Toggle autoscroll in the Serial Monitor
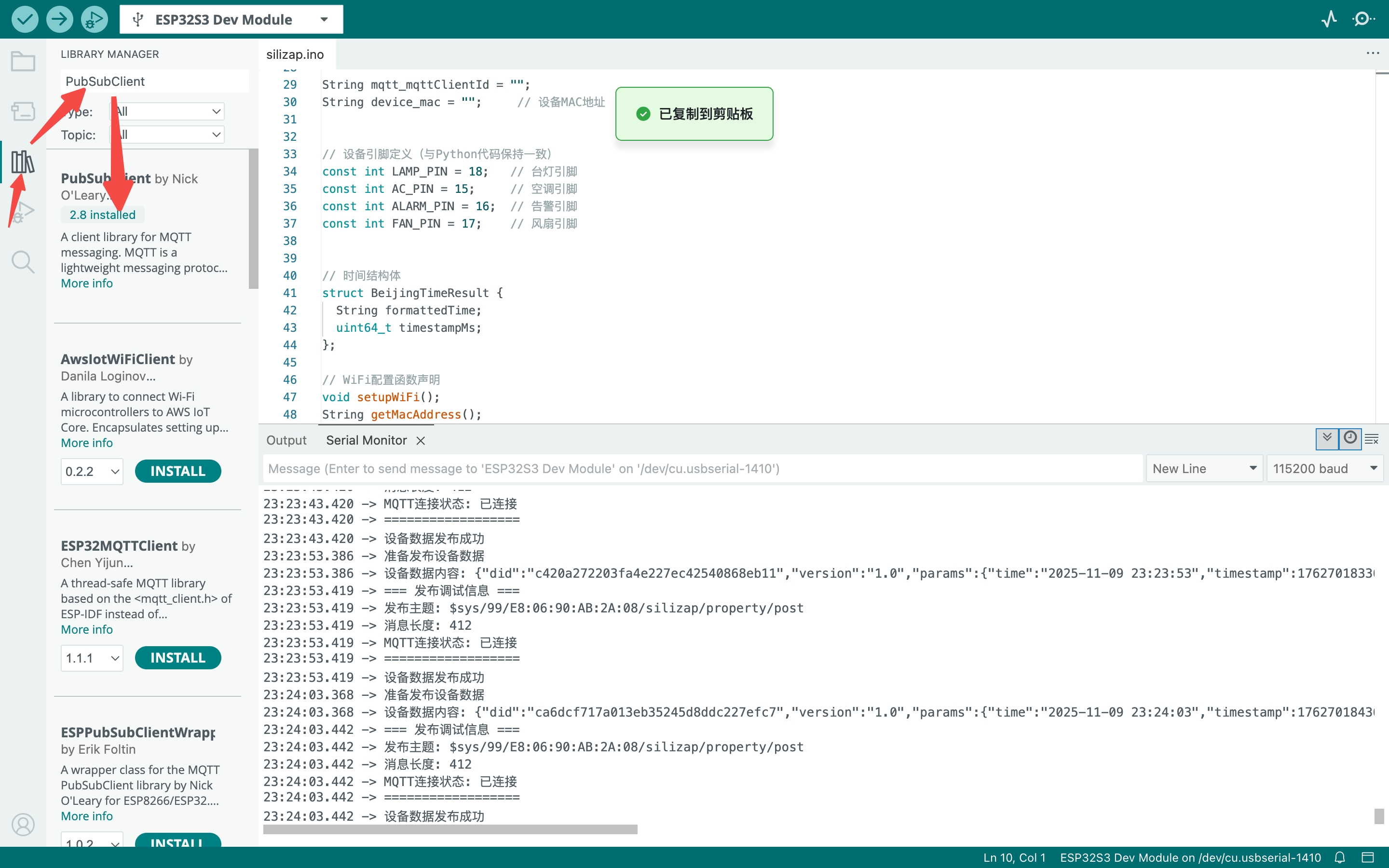Image resolution: width=1389 pixels, height=868 pixels. [x=1327, y=439]
